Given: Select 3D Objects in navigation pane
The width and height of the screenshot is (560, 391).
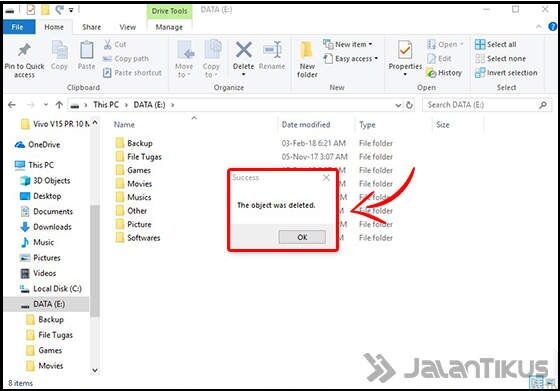Looking at the screenshot, I should pos(45,181).
